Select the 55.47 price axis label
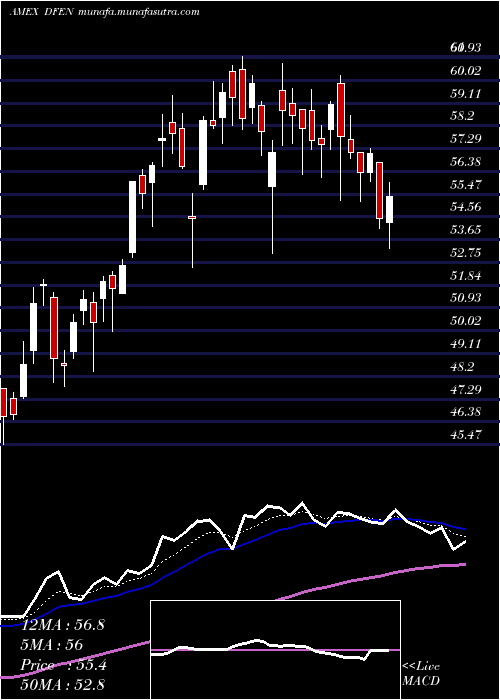Screen dimensions: 500x700 pyautogui.click(x=466, y=184)
